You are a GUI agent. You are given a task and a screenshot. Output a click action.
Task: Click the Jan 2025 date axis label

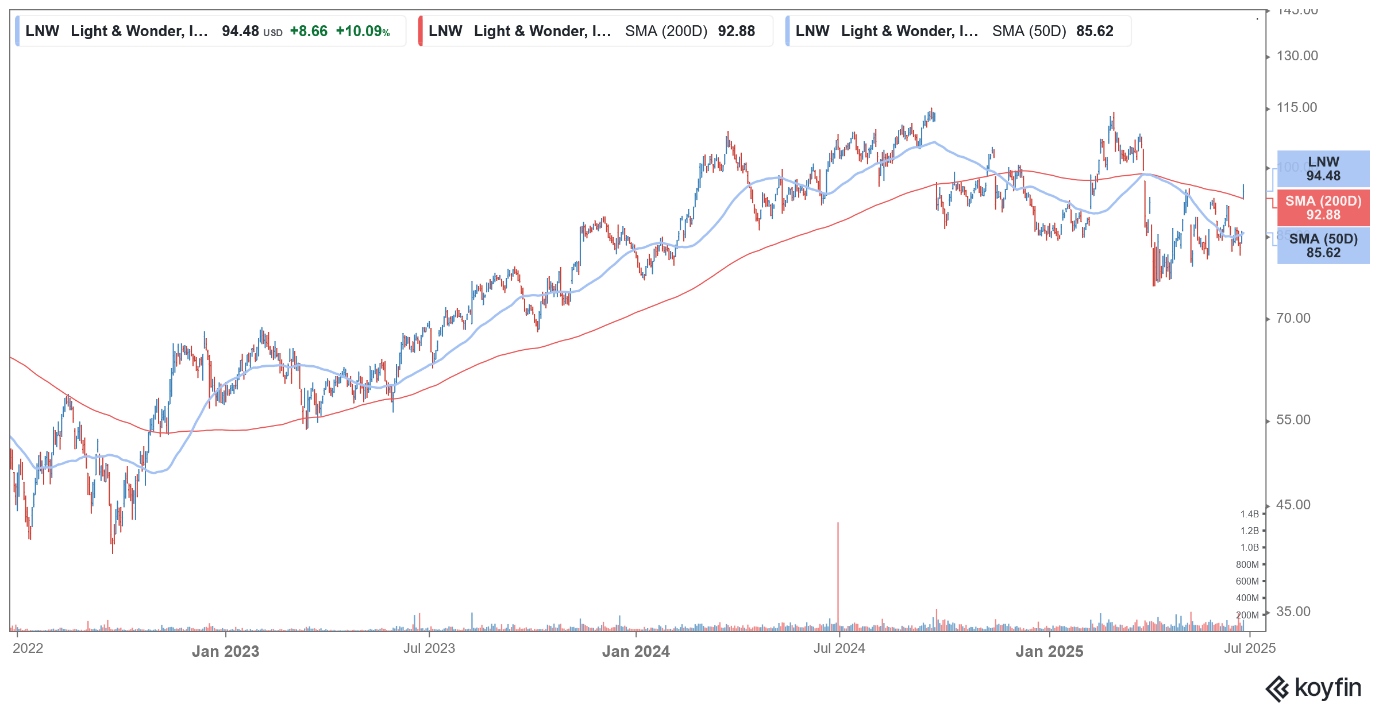point(1050,651)
